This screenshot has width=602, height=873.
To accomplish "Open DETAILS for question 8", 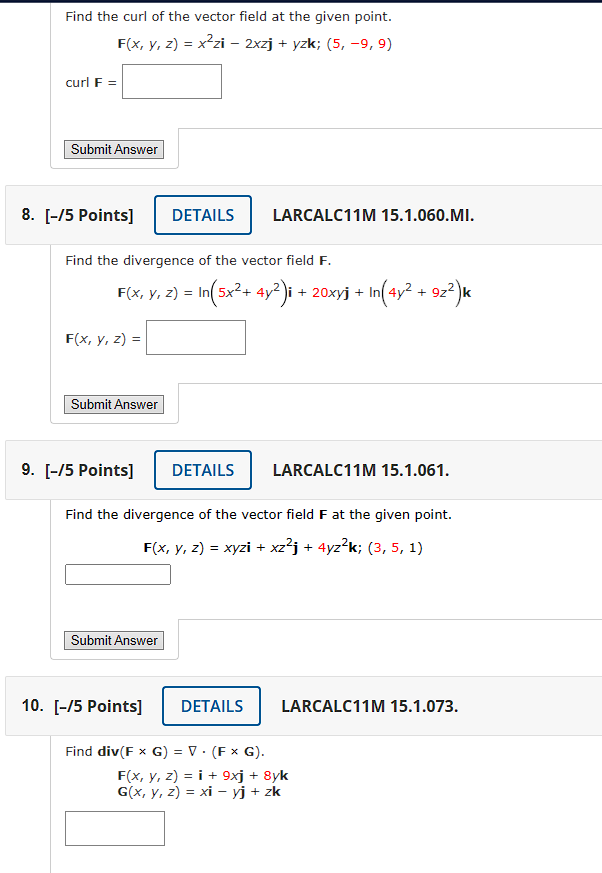I will click(x=202, y=214).
